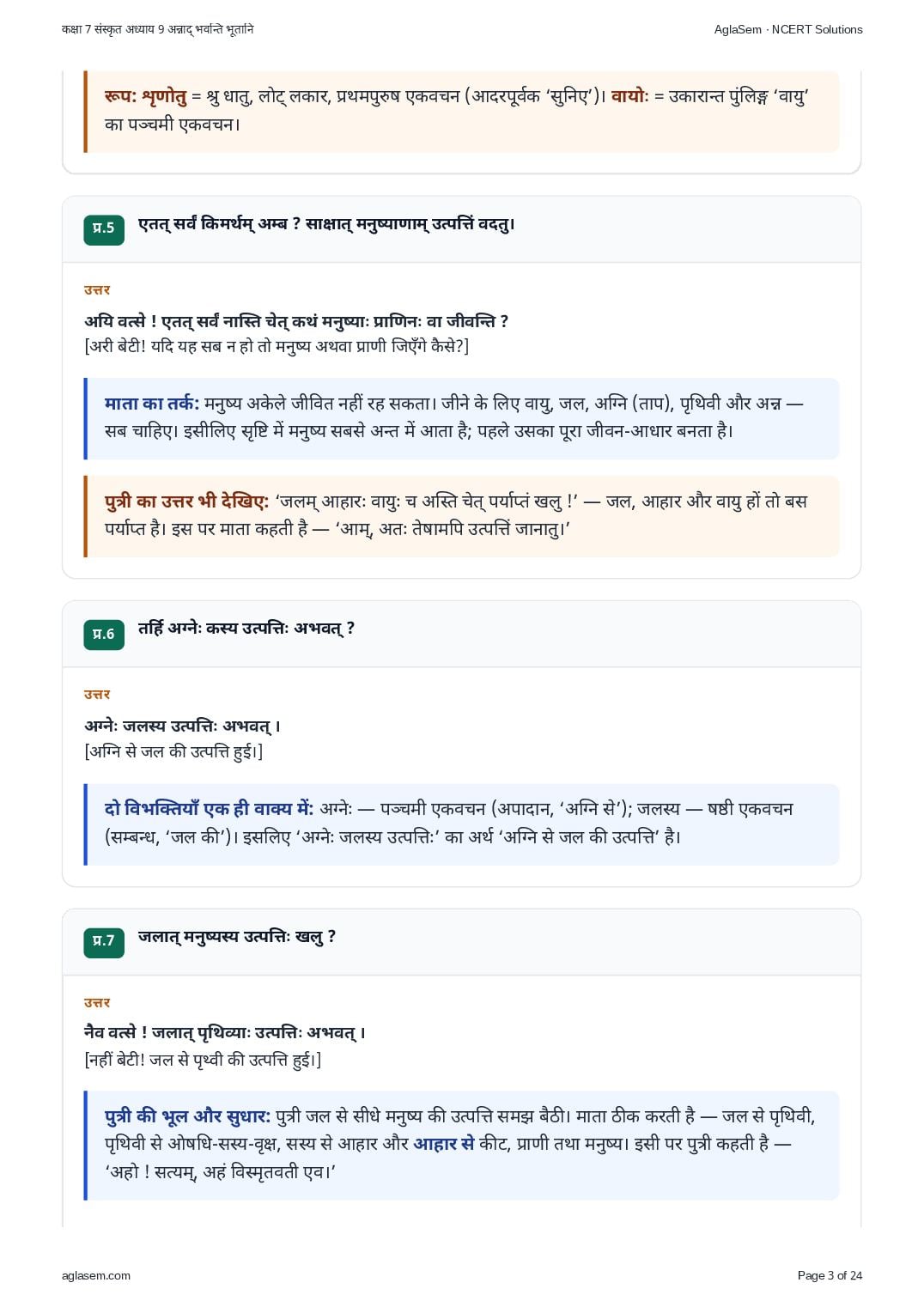The height and width of the screenshot is (1307, 924).
Task: Click the दो विभक्तियाँ एक ही वाक्य में note
Action: [x=461, y=824]
